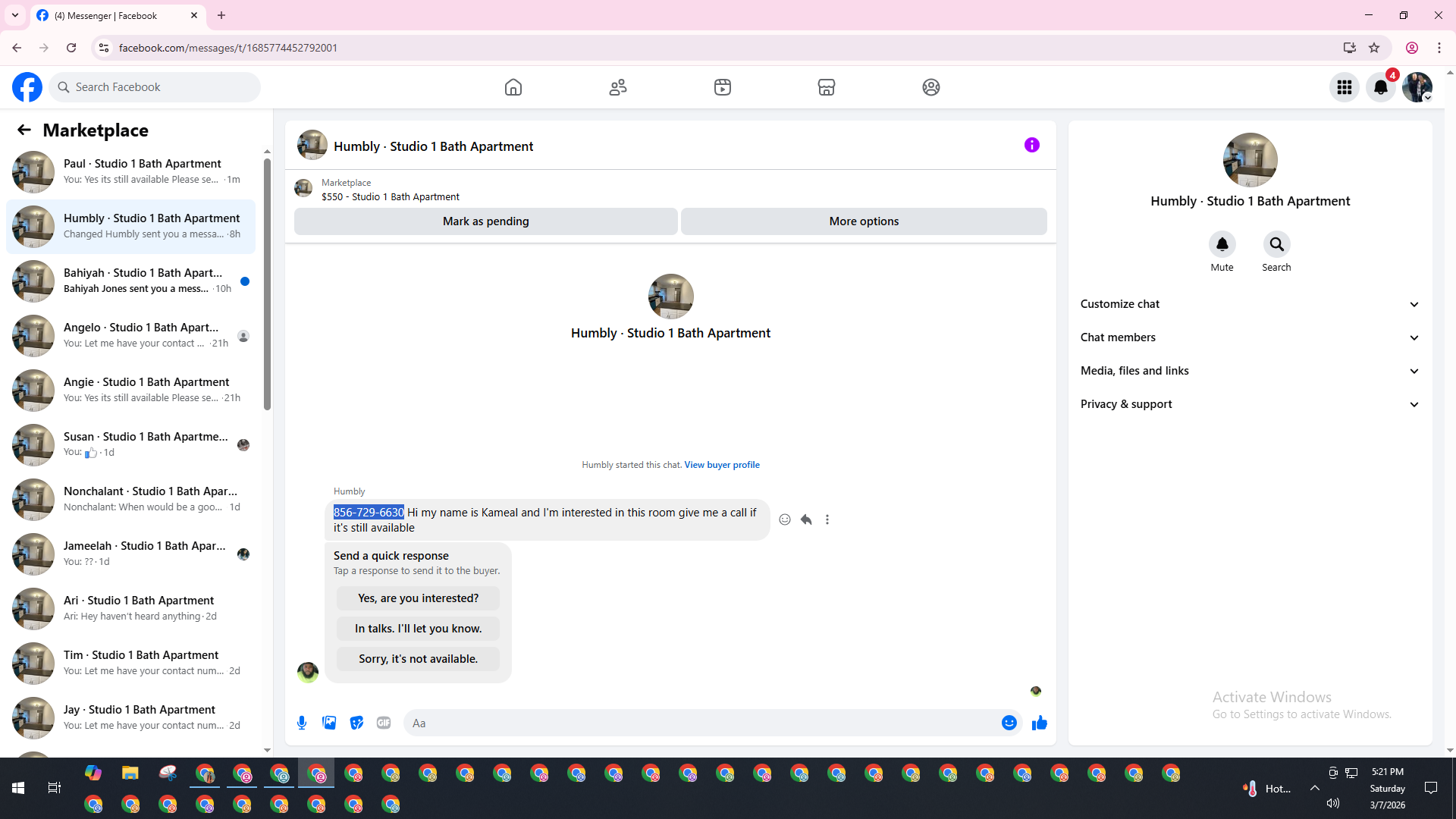Image resolution: width=1456 pixels, height=819 pixels.
Task: Go back using the Marketplace back arrow
Action: [x=24, y=130]
